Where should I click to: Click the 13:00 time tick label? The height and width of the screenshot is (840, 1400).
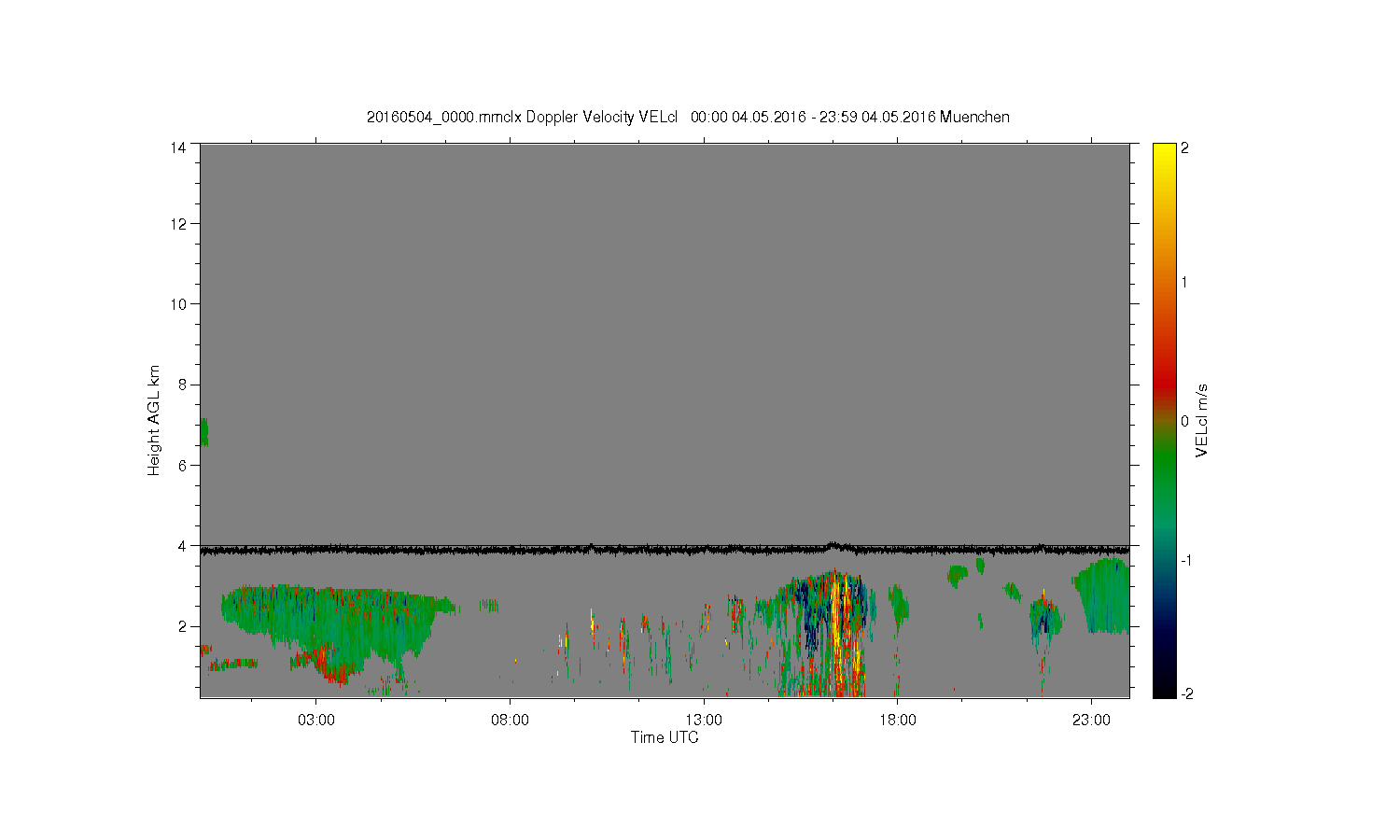(704, 721)
